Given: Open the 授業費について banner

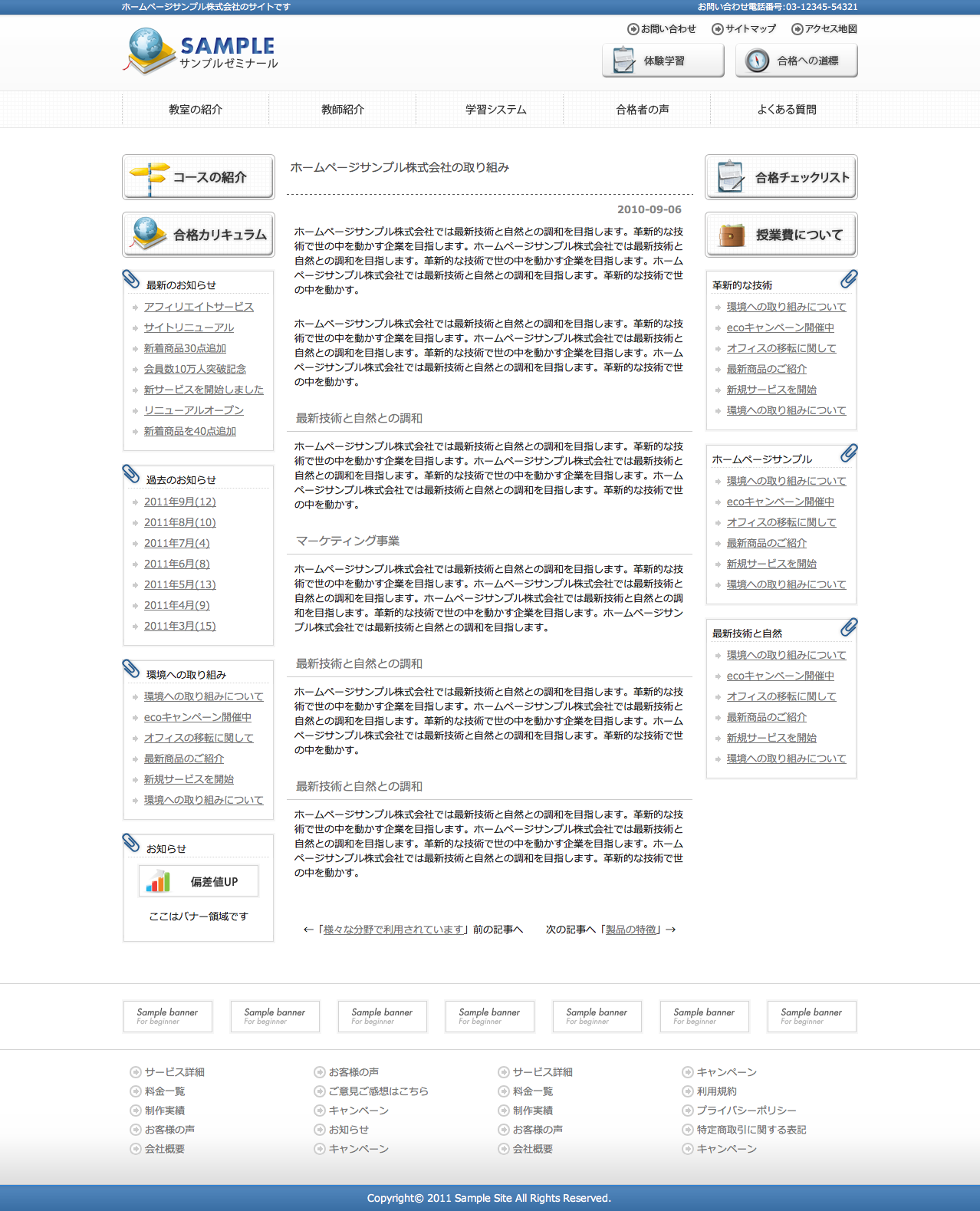Looking at the screenshot, I should [781, 235].
